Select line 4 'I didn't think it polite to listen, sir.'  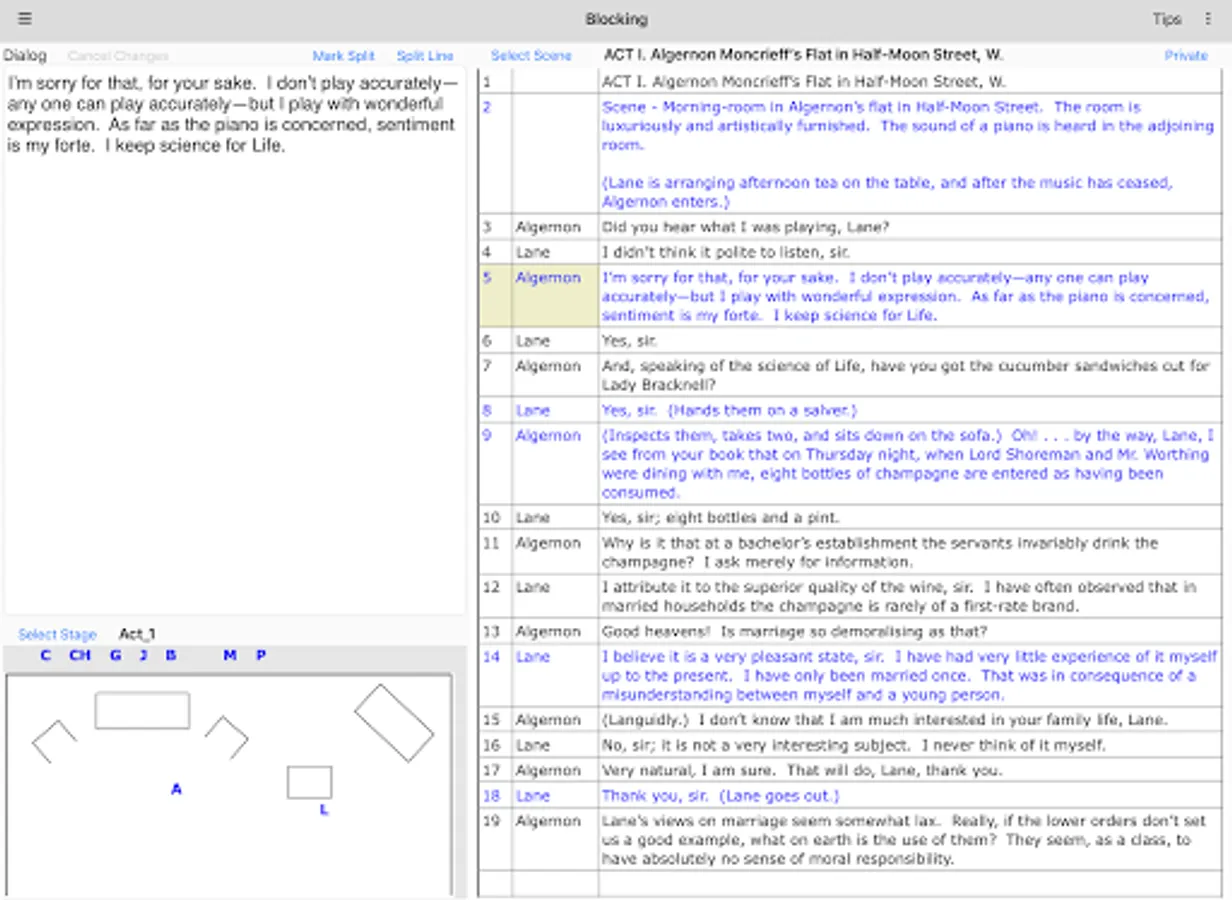850,252
